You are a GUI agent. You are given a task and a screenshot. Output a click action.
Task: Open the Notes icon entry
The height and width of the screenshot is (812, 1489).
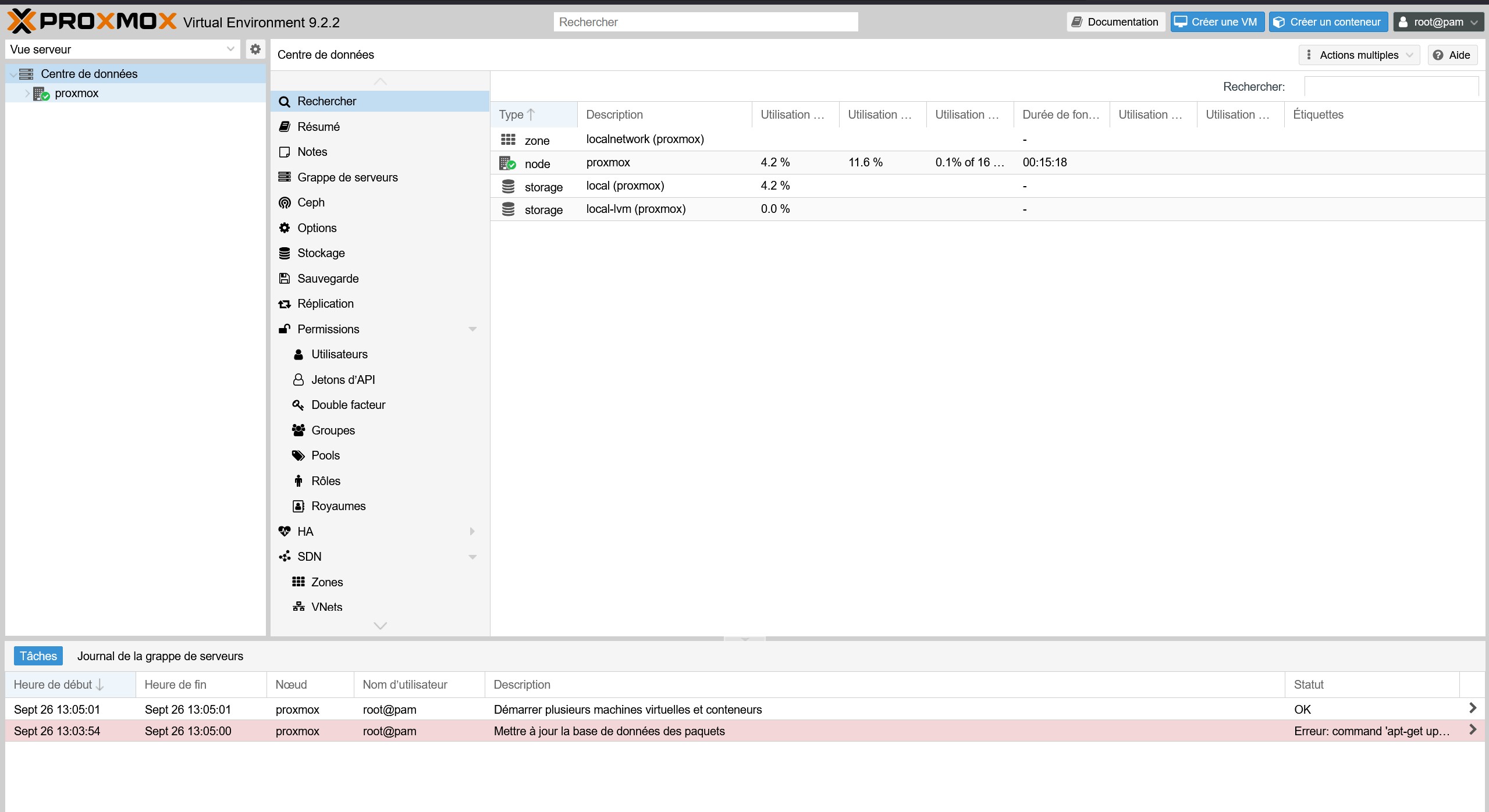coord(379,152)
